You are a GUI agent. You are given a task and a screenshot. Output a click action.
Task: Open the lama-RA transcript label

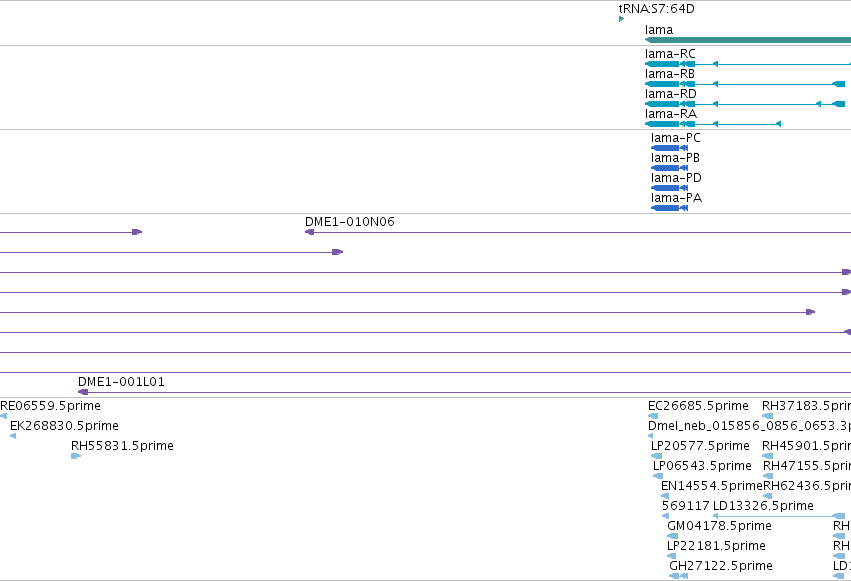671,114
